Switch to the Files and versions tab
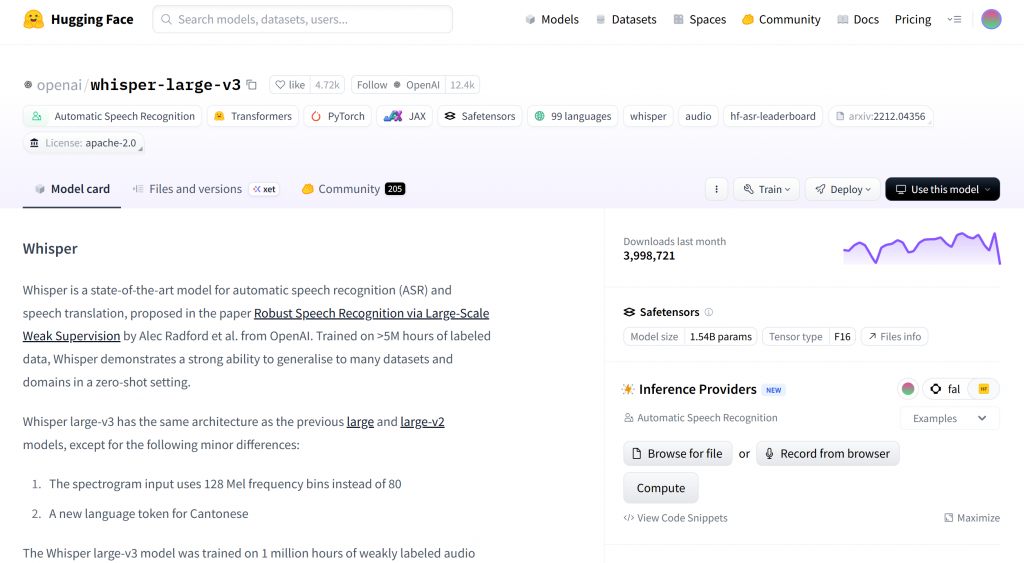Image resolution: width=1024 pixels, height=563 pixels. point(205,189)
